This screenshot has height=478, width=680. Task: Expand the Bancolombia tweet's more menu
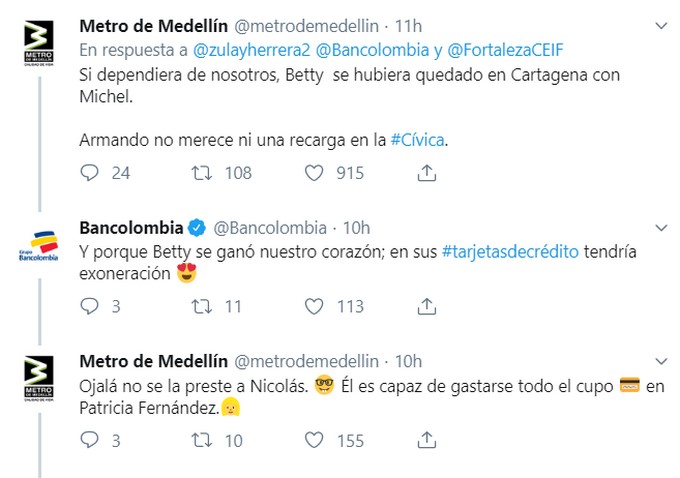point(660,226)
